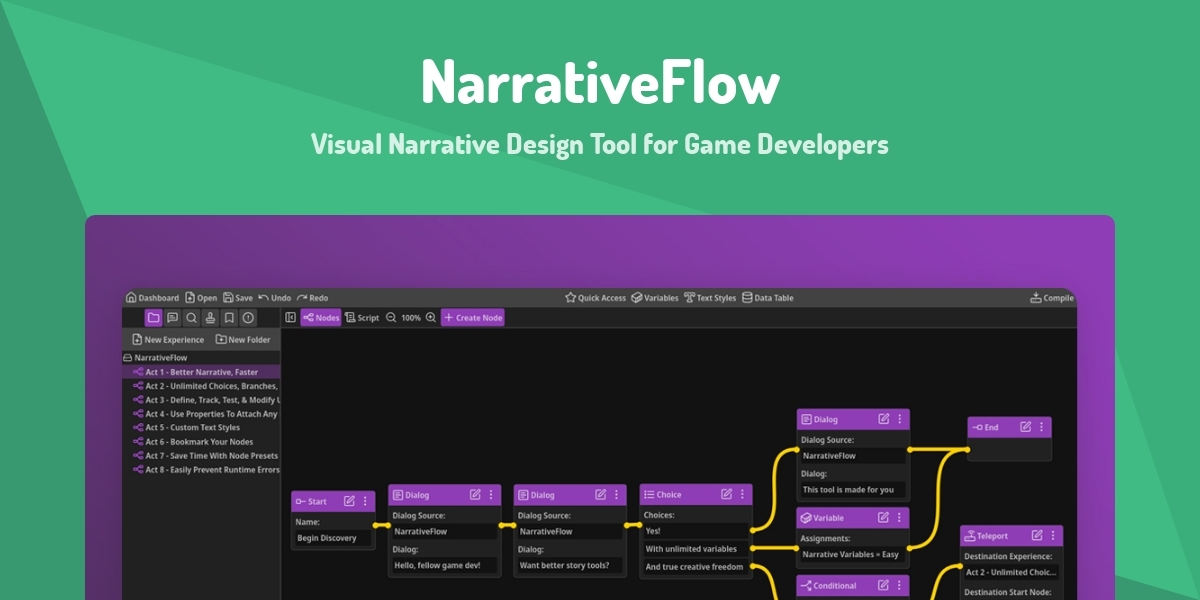
Task: Select Act 4 - Use Properties experience
Action: [201, 414]
